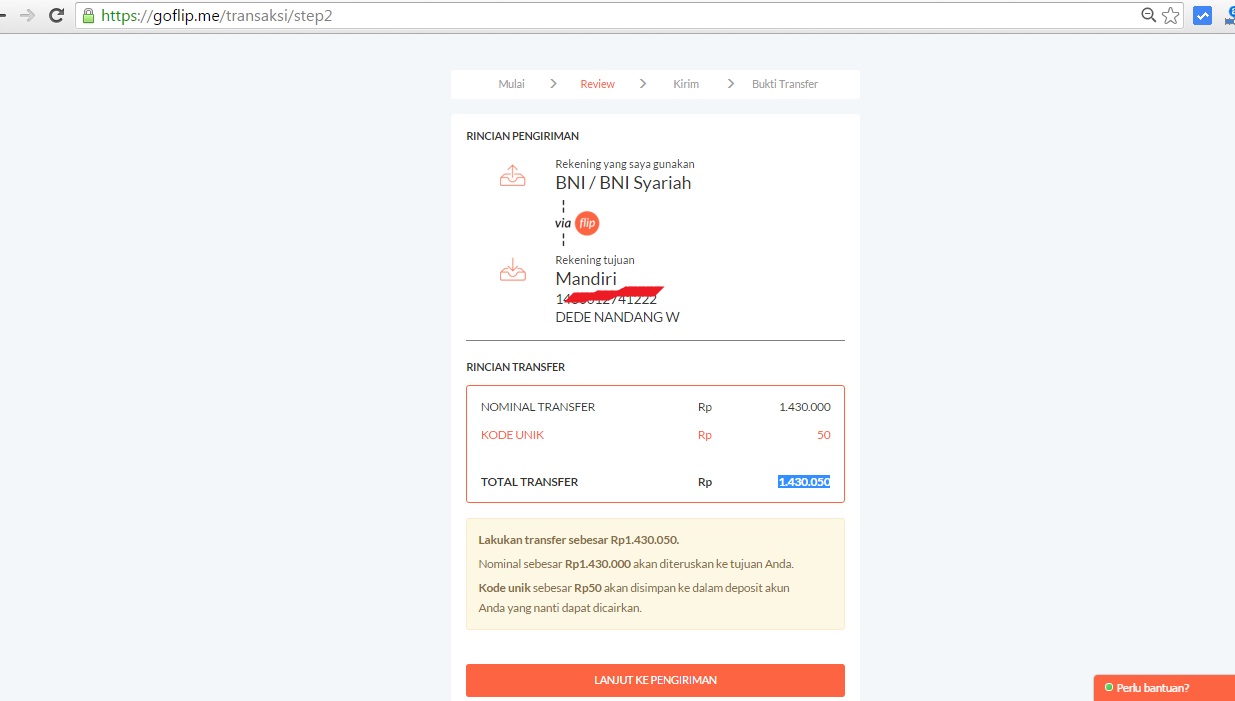The height and width of the screenshot is (701, 1235).
Task: Click recipient name DEDE NANDANG W
Action: 618,317
